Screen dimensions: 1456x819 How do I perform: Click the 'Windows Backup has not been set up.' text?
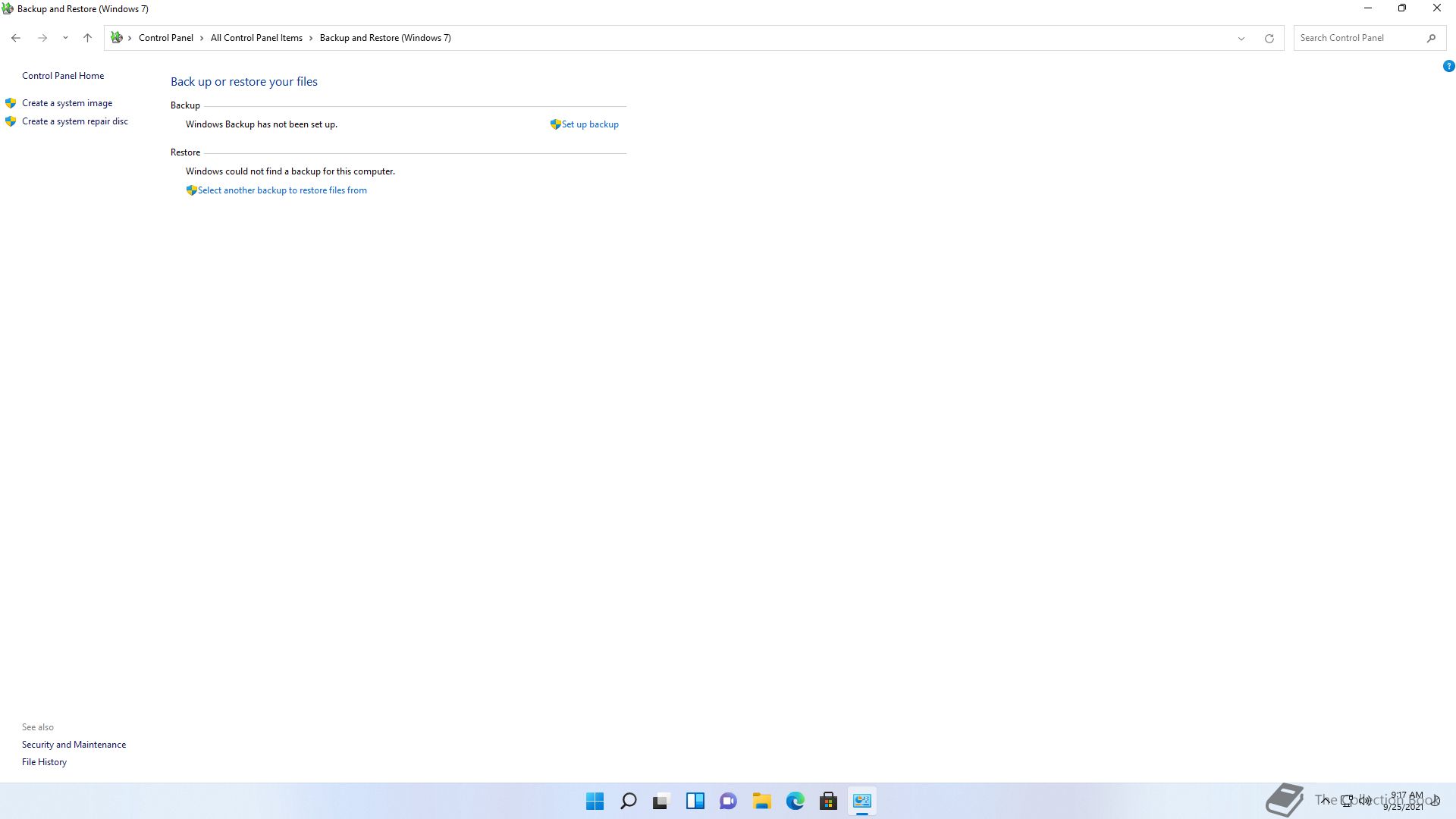pyautogui.click(x=262, y=124)
